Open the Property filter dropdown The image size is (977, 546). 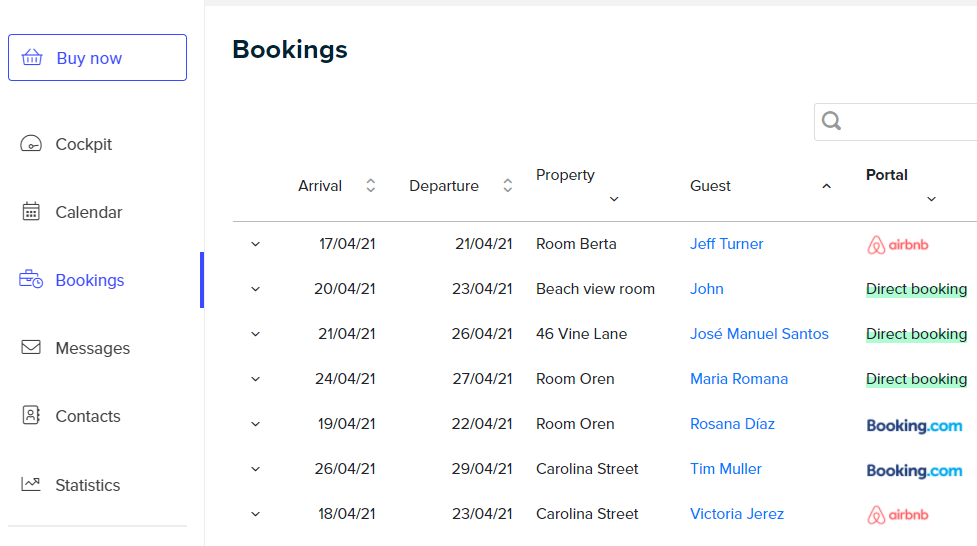click(614, 199)
